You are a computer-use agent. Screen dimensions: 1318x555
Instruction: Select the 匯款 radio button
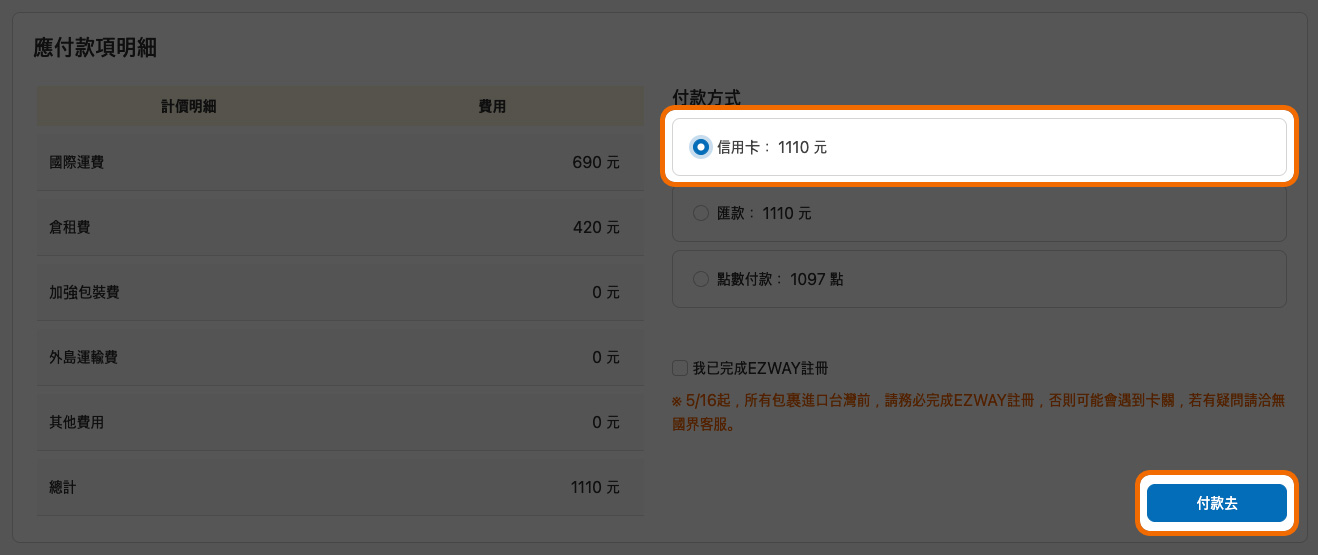[x=700, y=213]
